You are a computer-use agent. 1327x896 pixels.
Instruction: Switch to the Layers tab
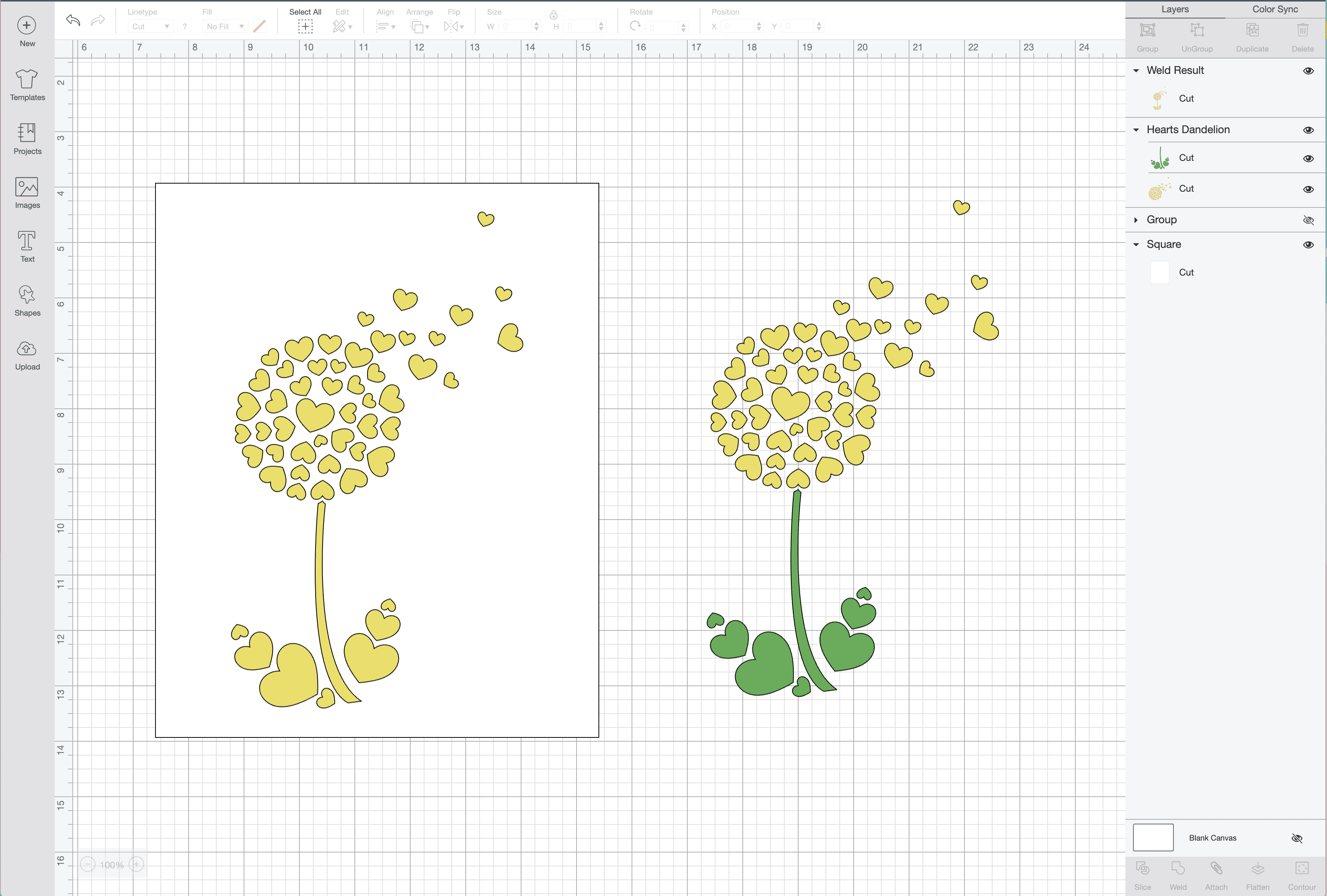1175,9
